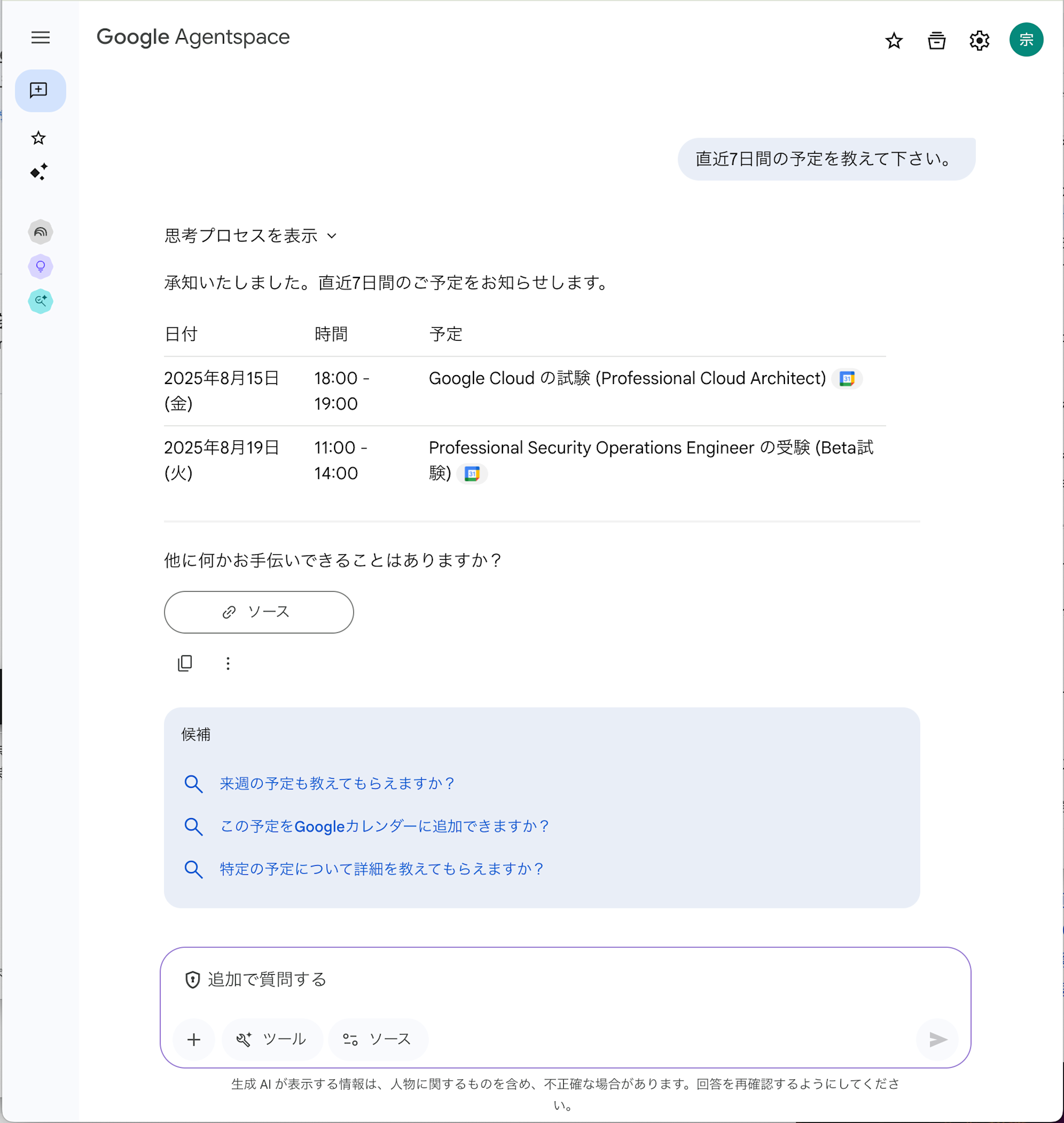The image size is (1064, 1123).
Task: Open the green account avatar
Action: [1026, 40]
